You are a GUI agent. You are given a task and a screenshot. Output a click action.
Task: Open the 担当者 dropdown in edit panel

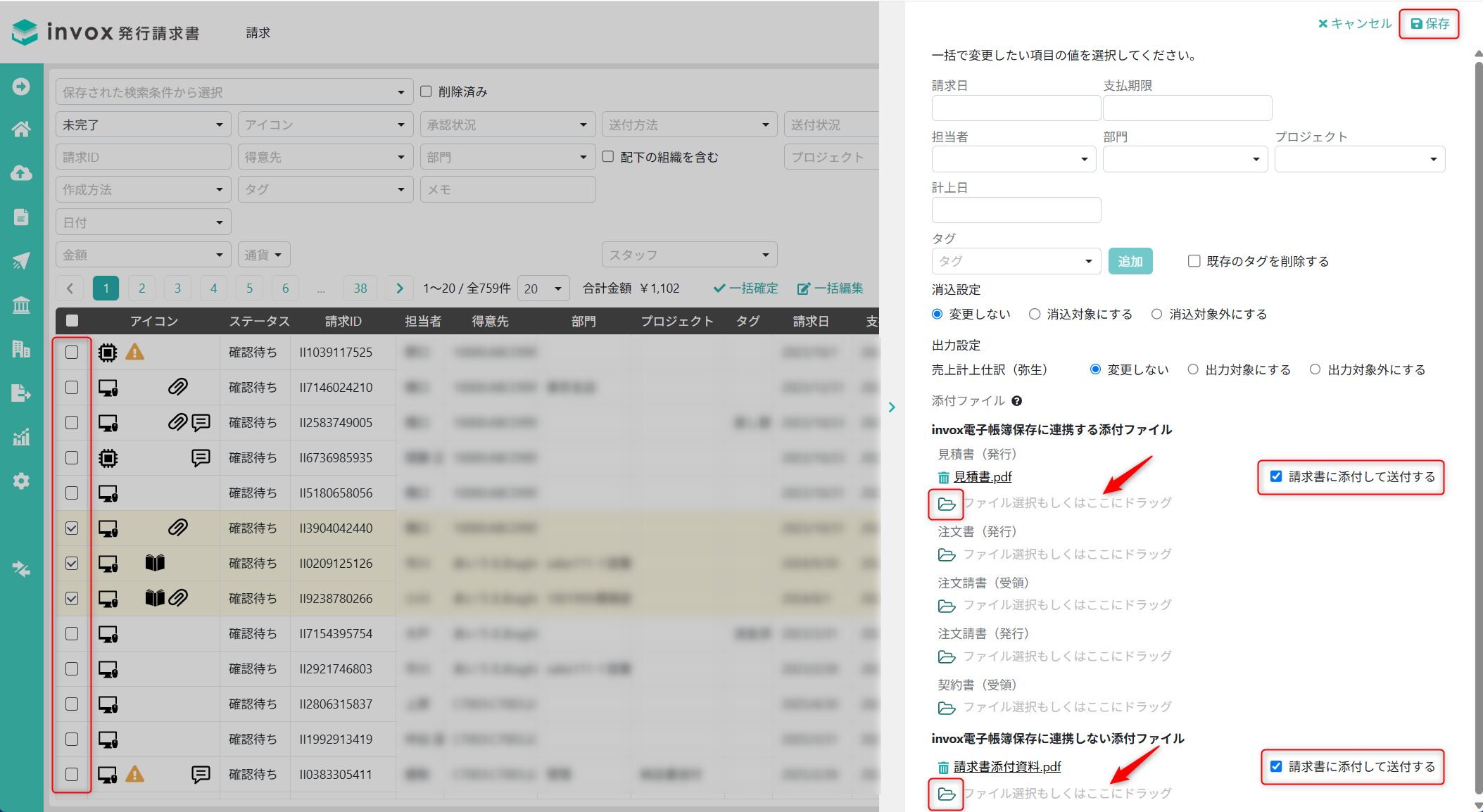point(1014,159)
